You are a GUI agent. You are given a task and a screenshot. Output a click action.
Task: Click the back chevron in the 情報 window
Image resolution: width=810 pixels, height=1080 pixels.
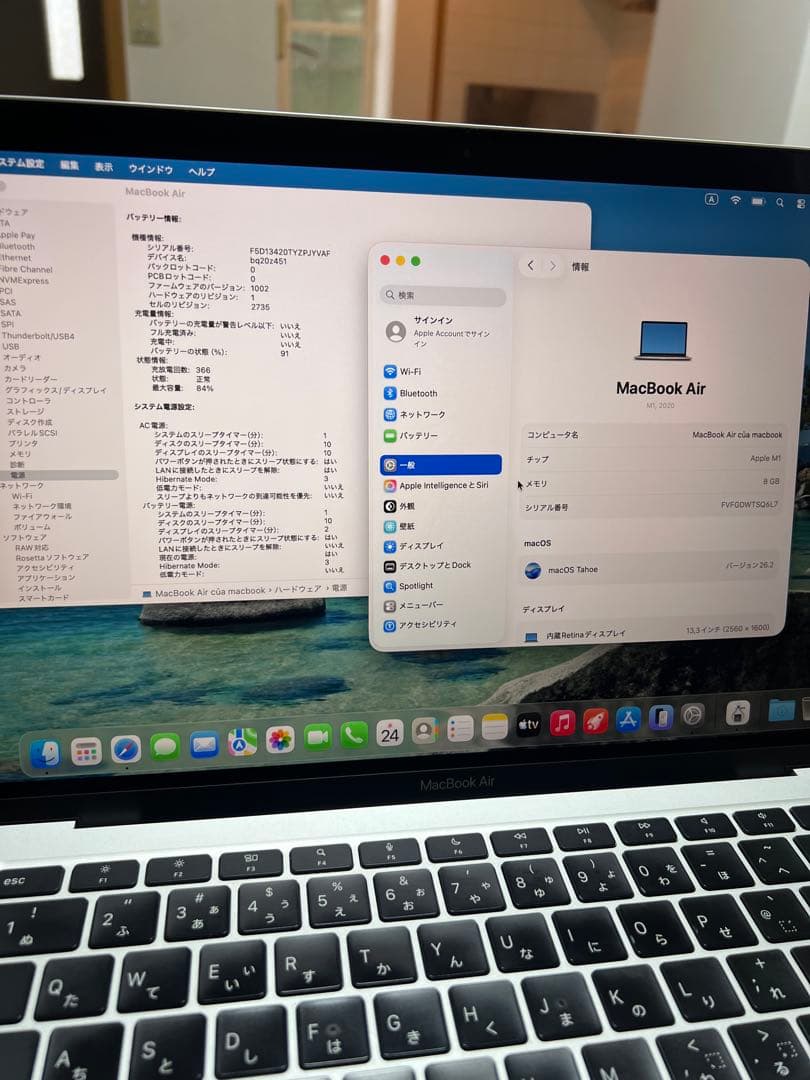(531, 267)
